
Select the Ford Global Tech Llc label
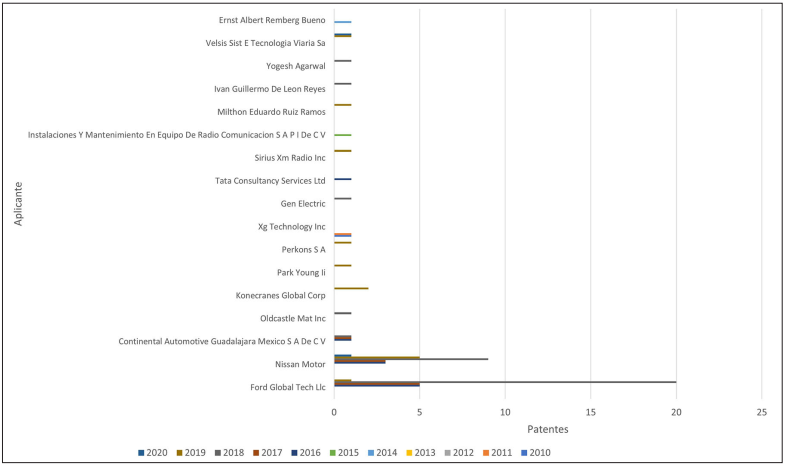pos(289,387)
